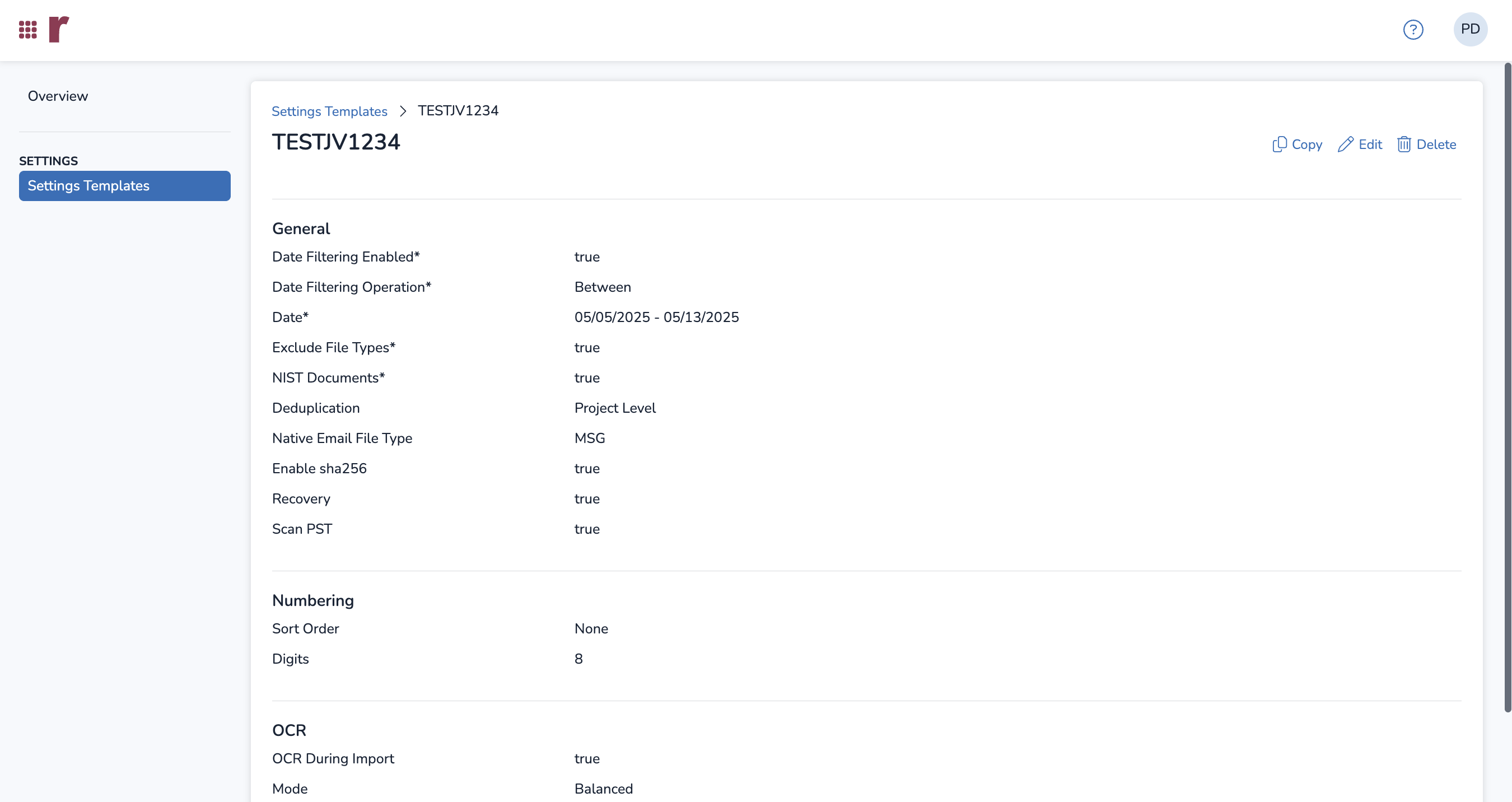Click the Edit pencil icon
The height and width of the screenshot is (802, 1512).
[x=1345, y=144]
